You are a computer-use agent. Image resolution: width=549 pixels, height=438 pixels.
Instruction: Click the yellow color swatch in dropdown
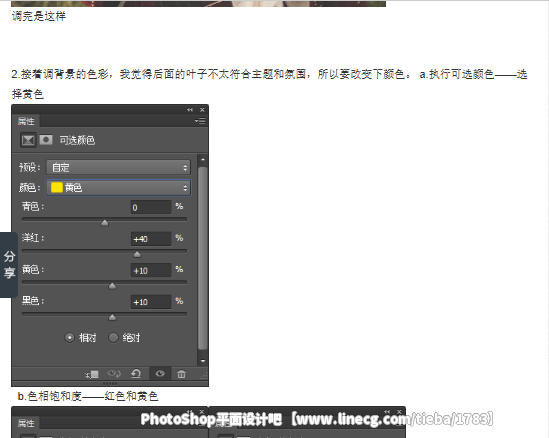(x=56, y=188)
